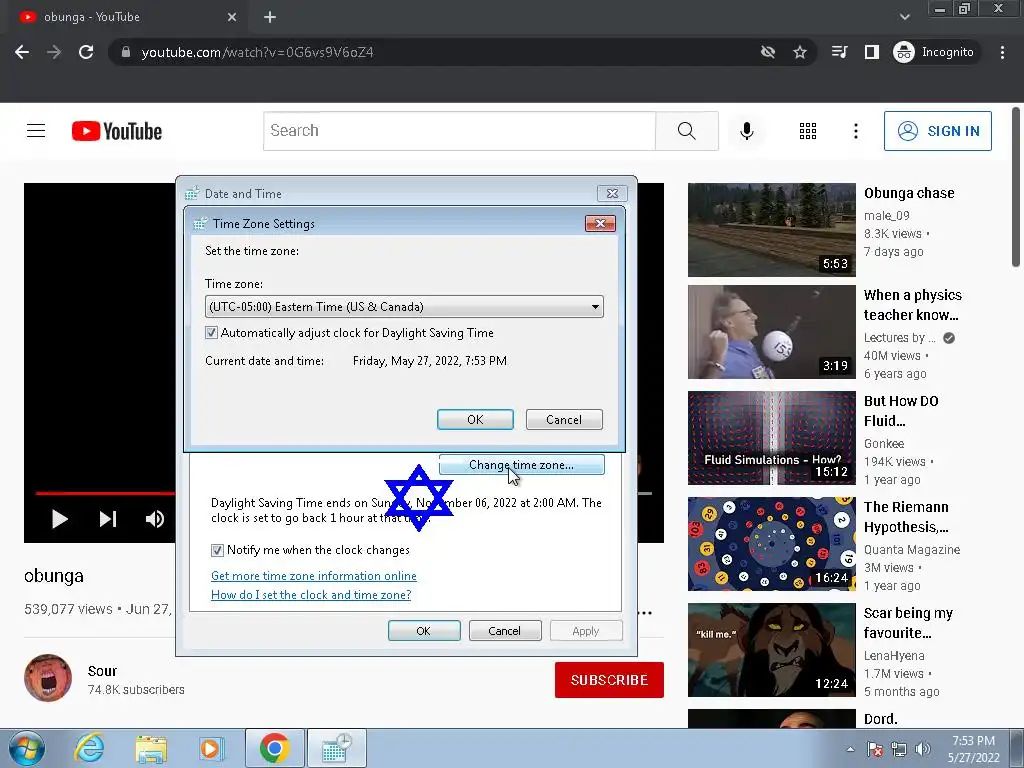Viewport: 1024px width, 768px height.
Task: Click the Change time zone button
Action: click(x=521, y=464)
